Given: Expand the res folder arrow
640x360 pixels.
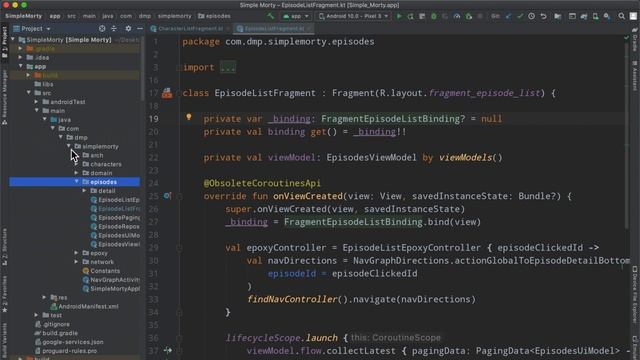Looking at the screenshot, I should 44,298.
